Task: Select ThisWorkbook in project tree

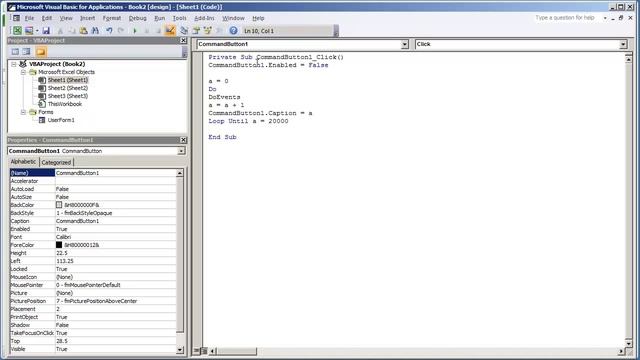Action: [64, 104]
